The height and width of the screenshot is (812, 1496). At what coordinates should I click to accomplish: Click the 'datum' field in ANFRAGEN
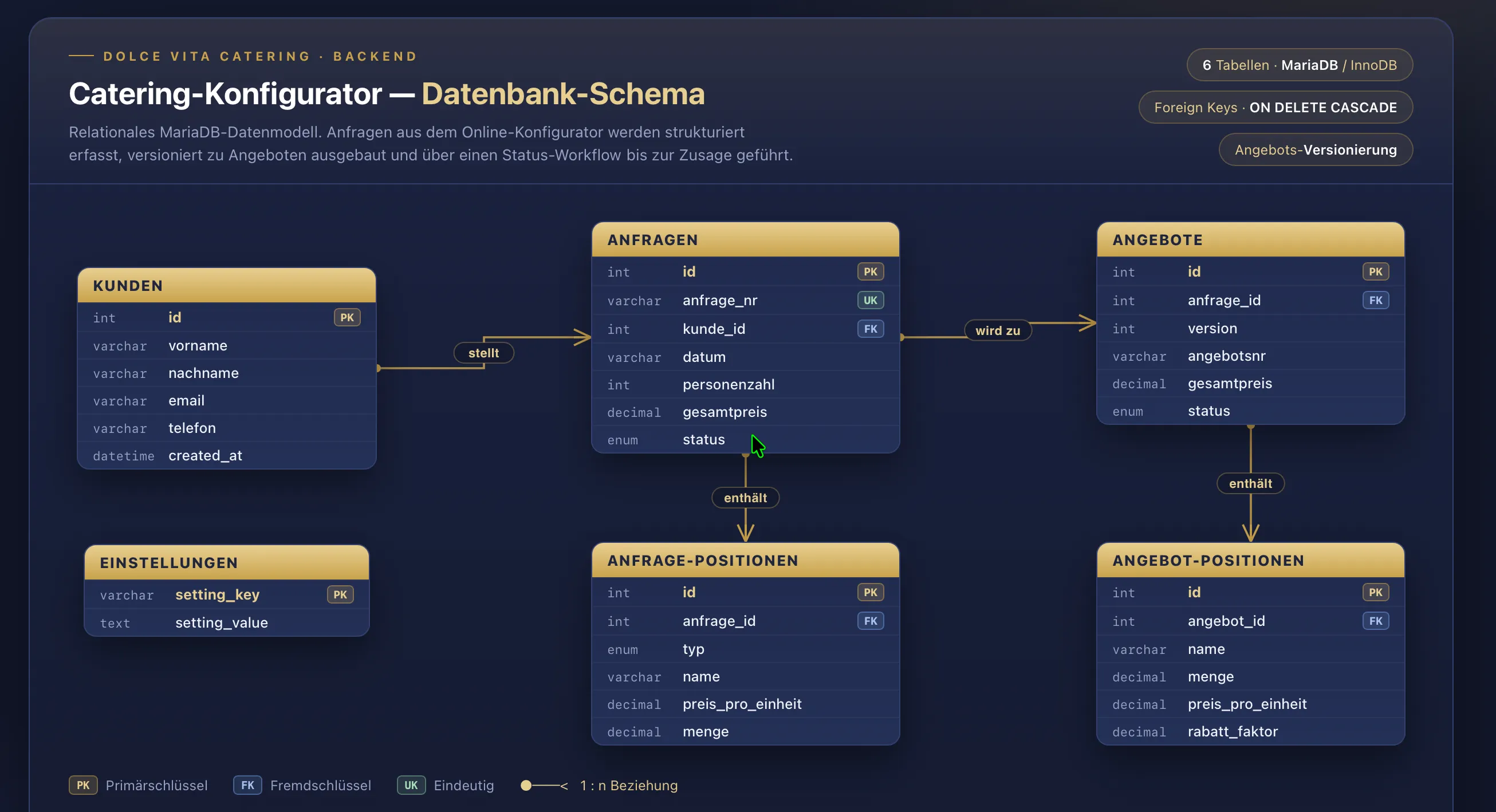point(745,357)
